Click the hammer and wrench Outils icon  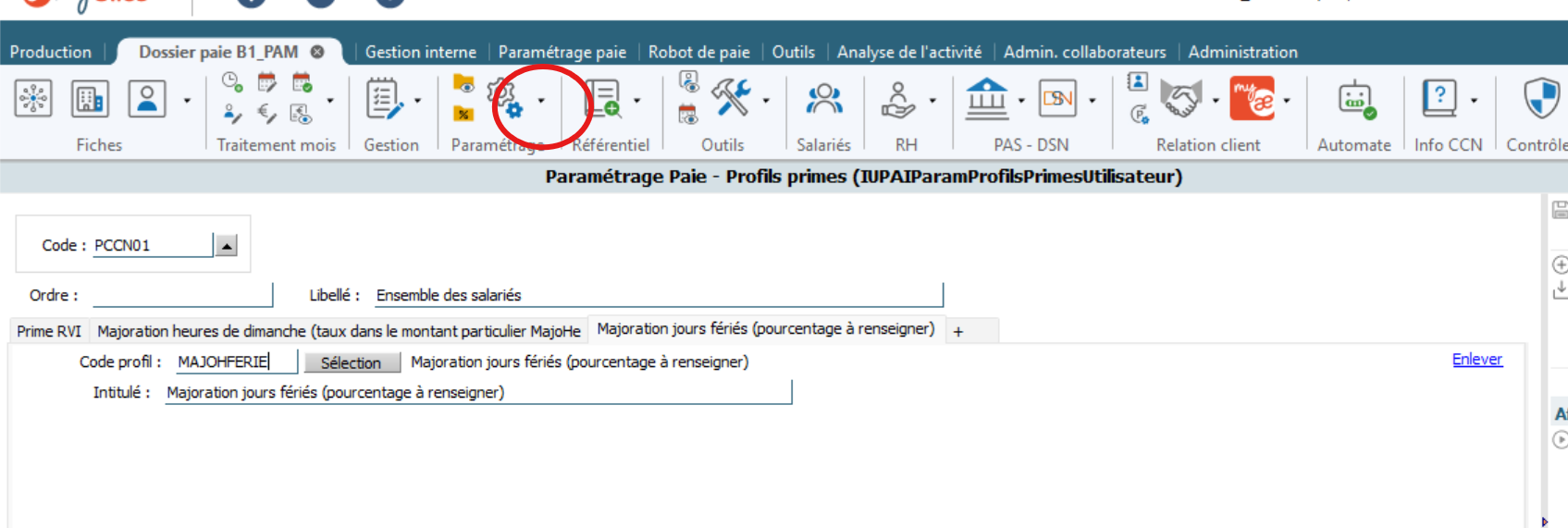click(731, 97)
